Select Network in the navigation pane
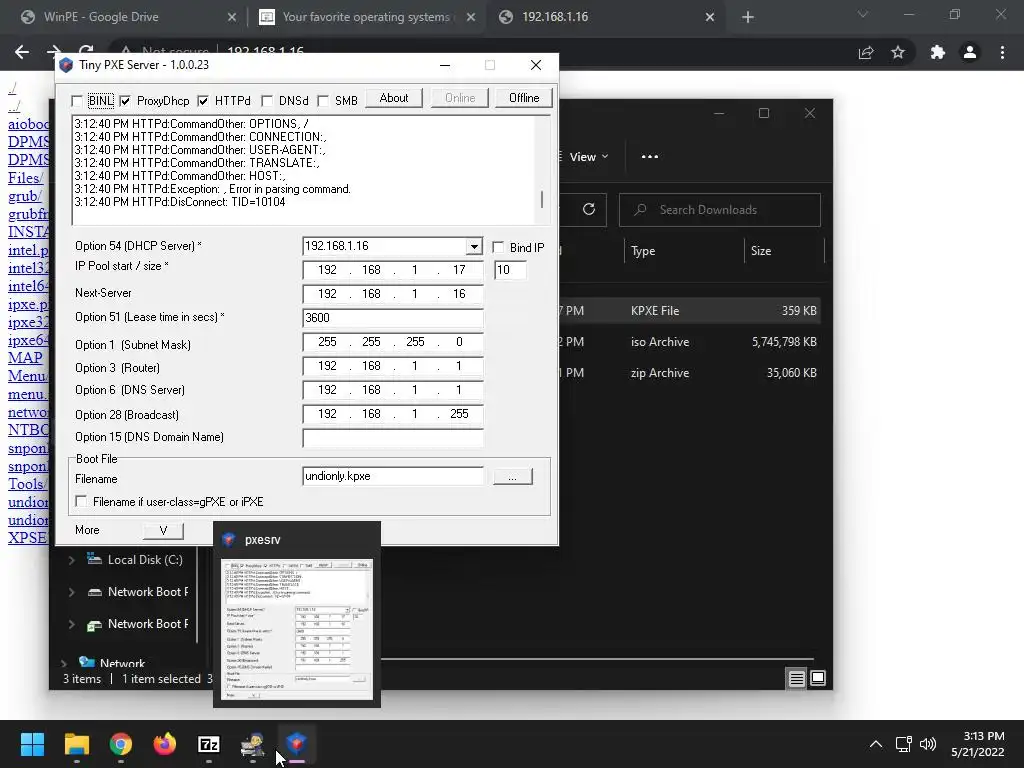 (122, 664)
